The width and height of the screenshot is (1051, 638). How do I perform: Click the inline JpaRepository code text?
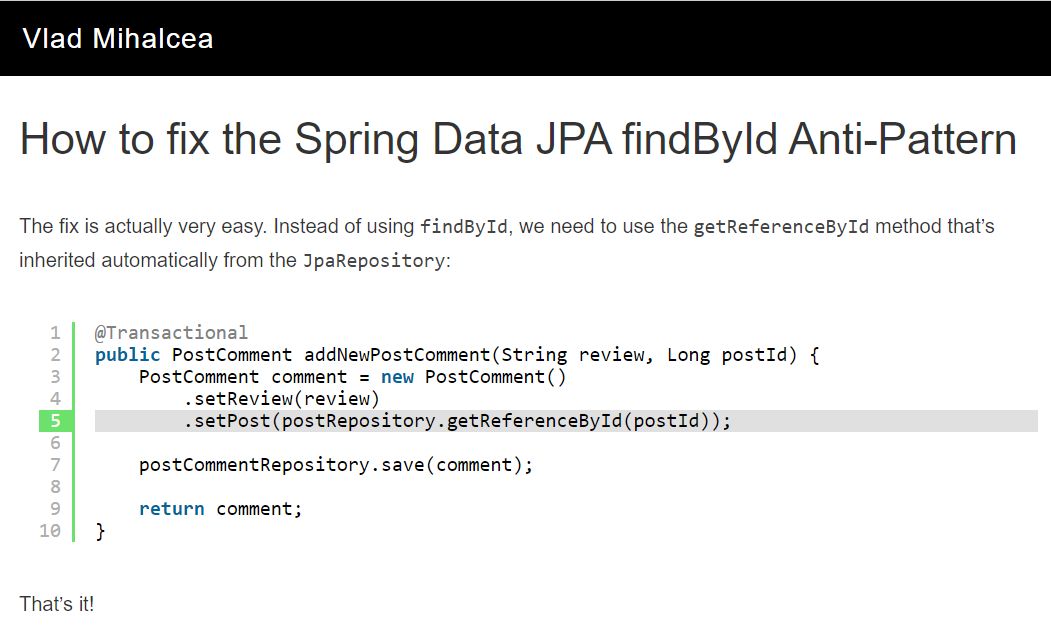(x=373, y=260)
